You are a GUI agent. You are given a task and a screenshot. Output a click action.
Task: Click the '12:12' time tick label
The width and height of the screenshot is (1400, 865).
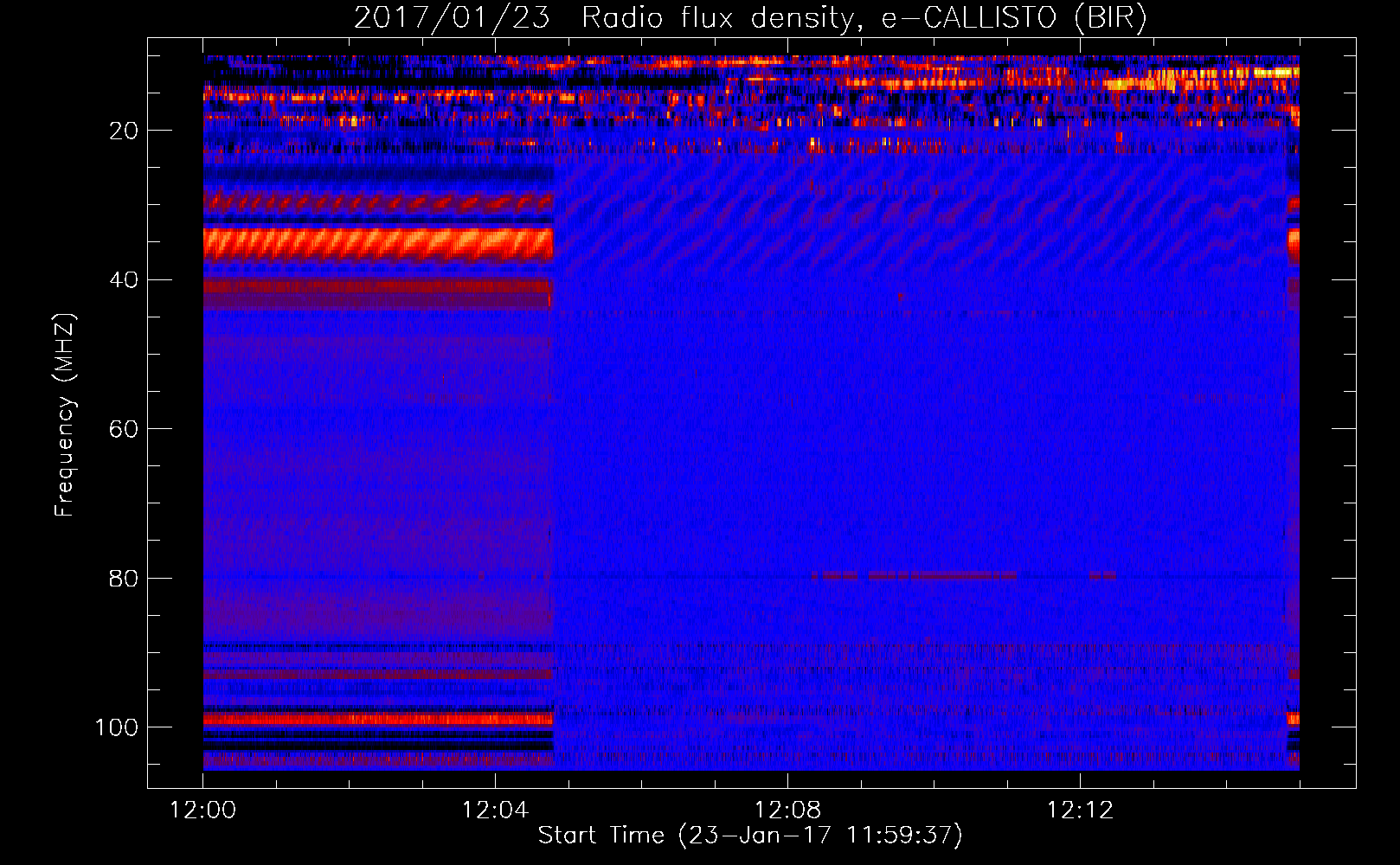click(x=1080, y=810)
